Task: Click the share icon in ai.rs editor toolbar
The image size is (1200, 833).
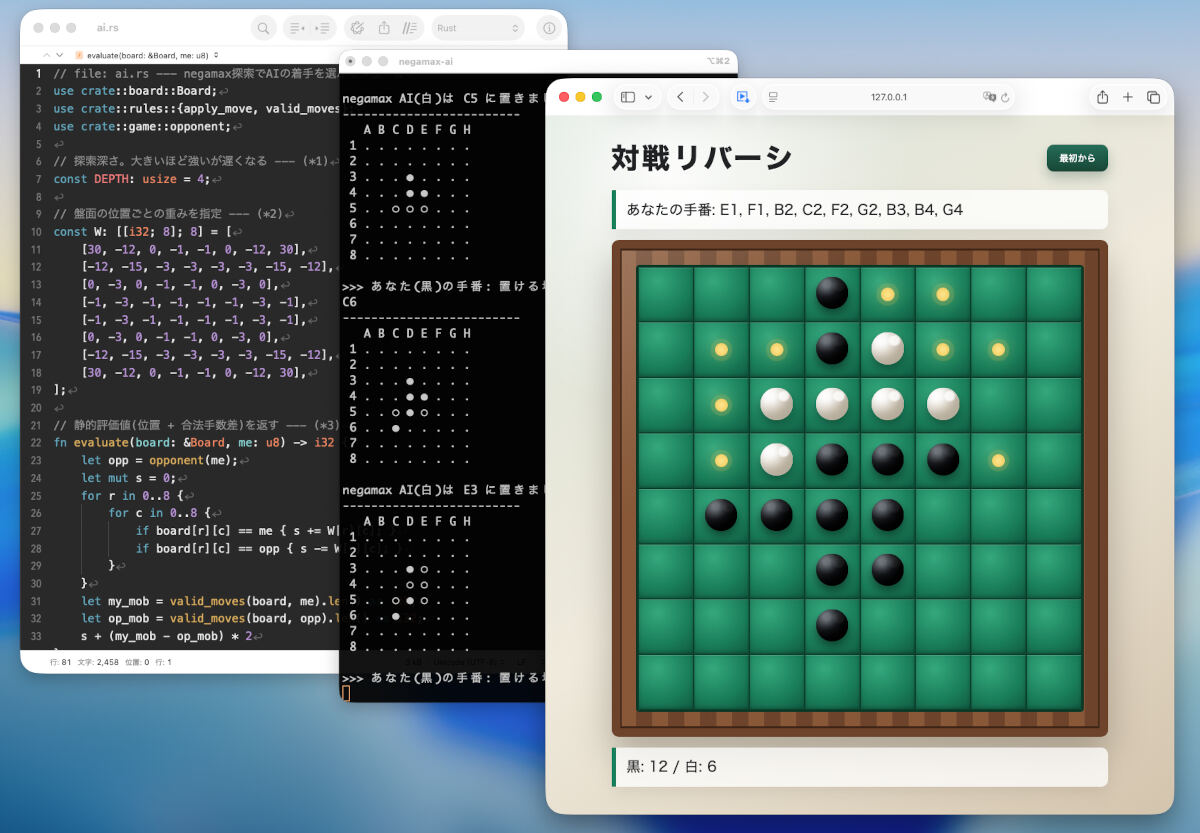Action: tap(384, 28)
